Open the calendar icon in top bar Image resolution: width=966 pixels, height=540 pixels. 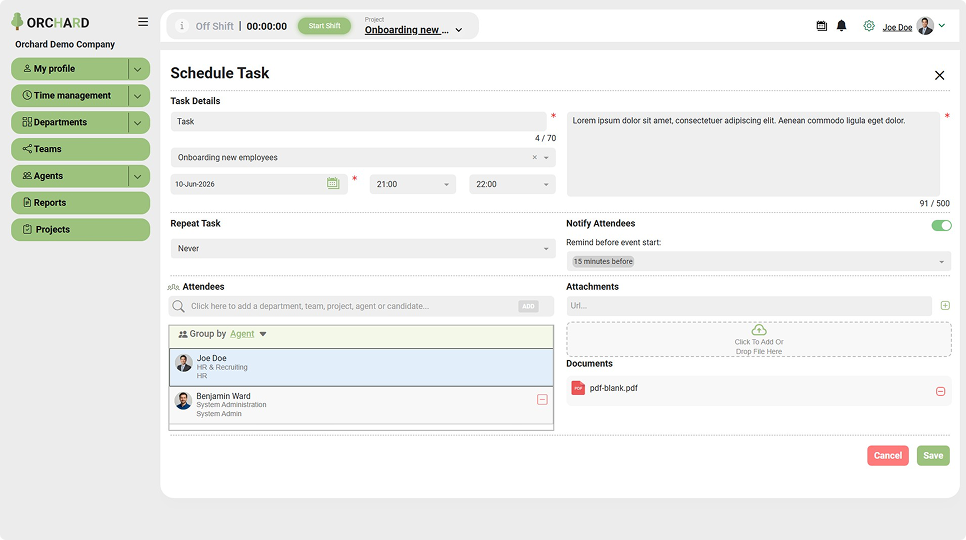(x=821, y=26)
